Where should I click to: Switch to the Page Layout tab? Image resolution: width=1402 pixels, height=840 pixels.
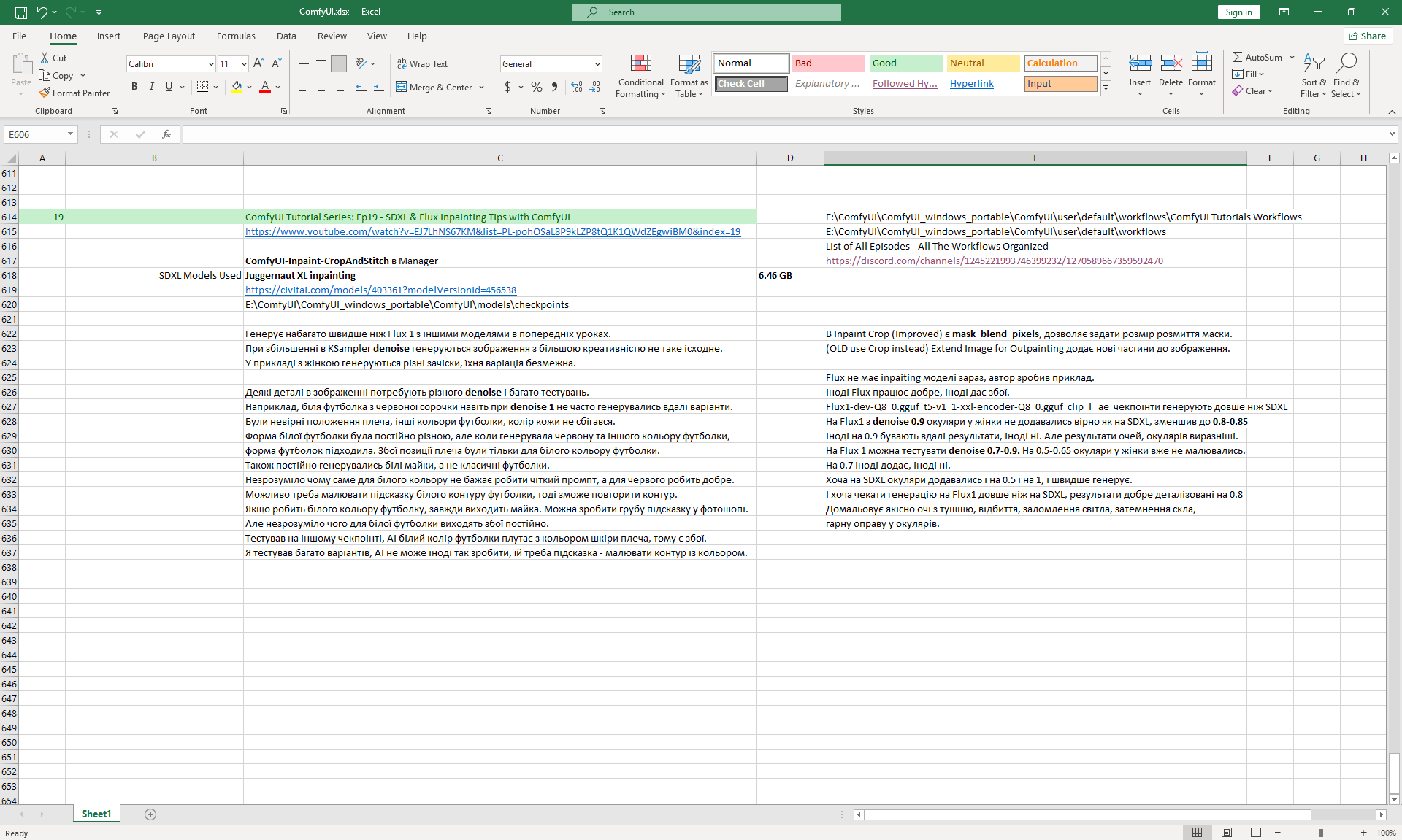[x=169, y=36]
